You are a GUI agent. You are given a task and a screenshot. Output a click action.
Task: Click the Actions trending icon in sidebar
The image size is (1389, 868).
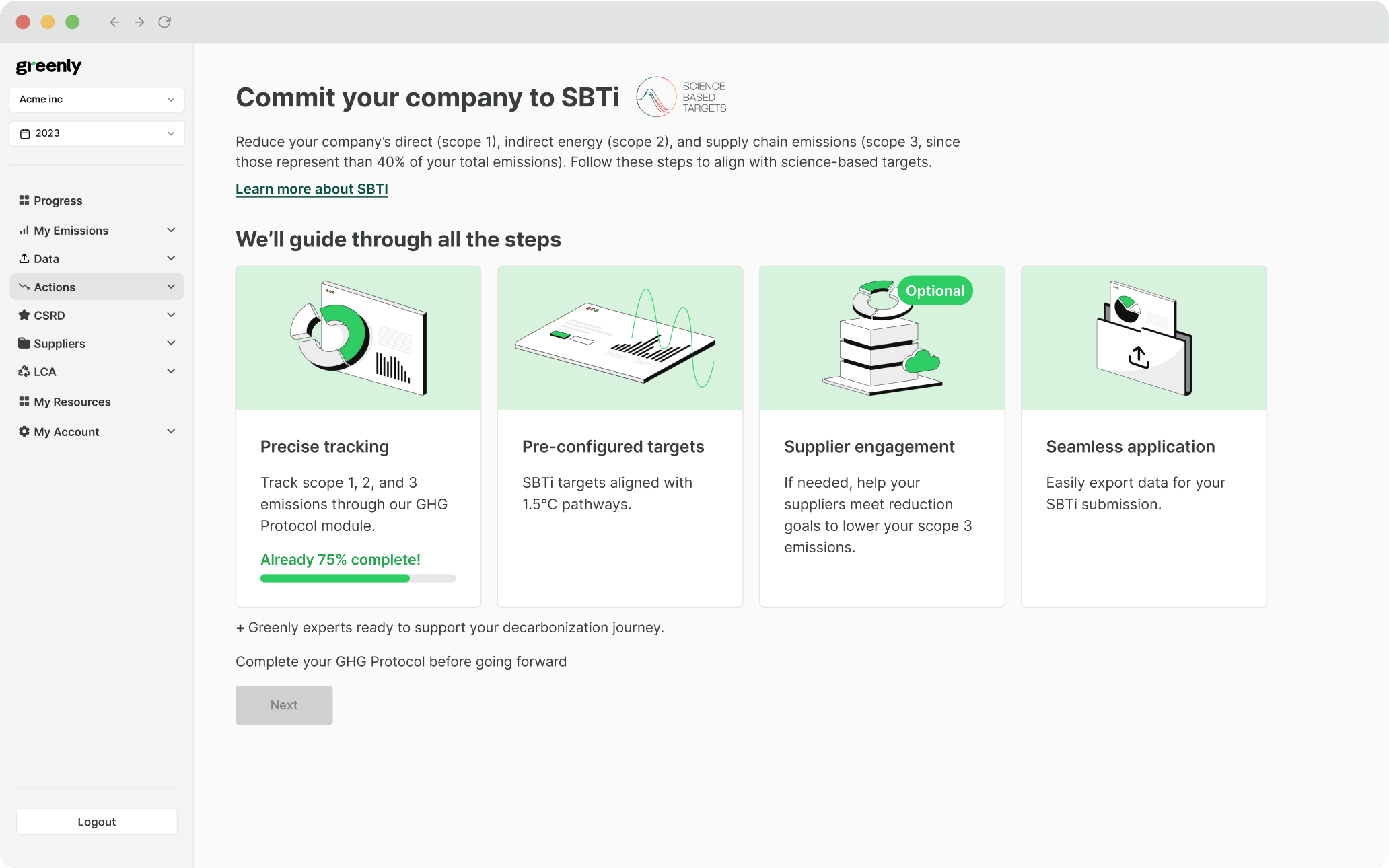tap(24, 287)
